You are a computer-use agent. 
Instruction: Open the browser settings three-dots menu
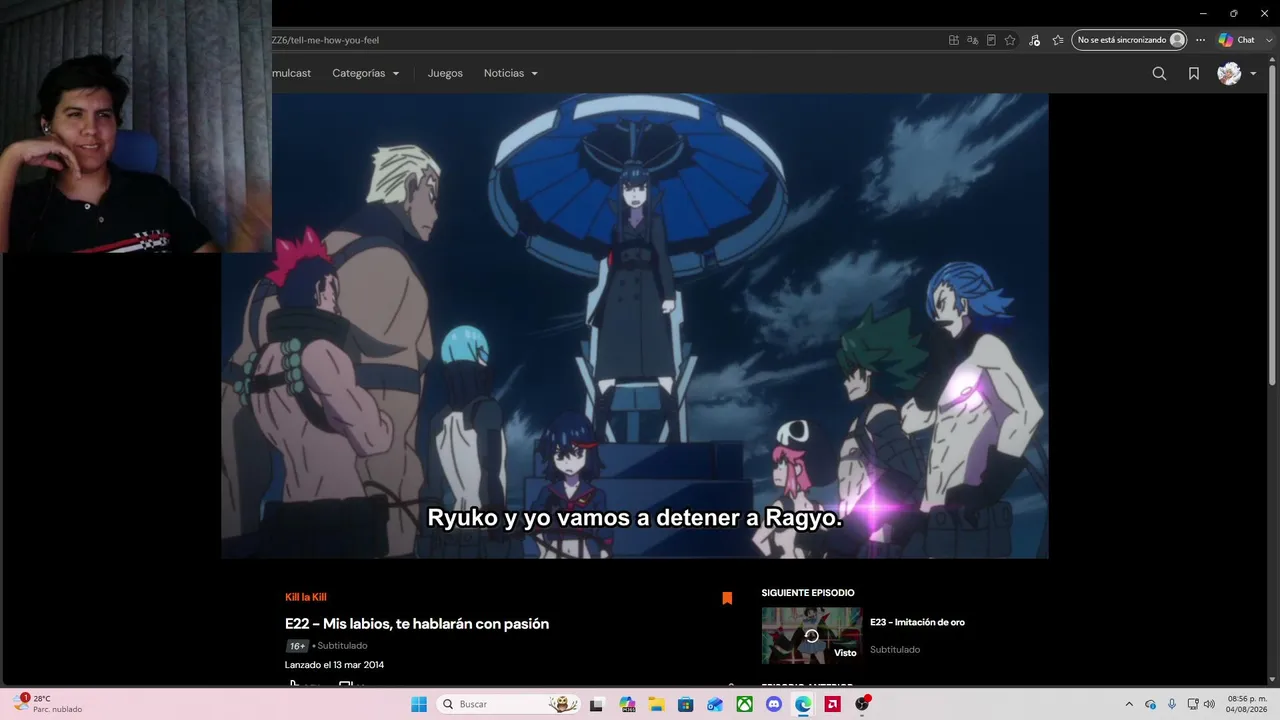1200,40
